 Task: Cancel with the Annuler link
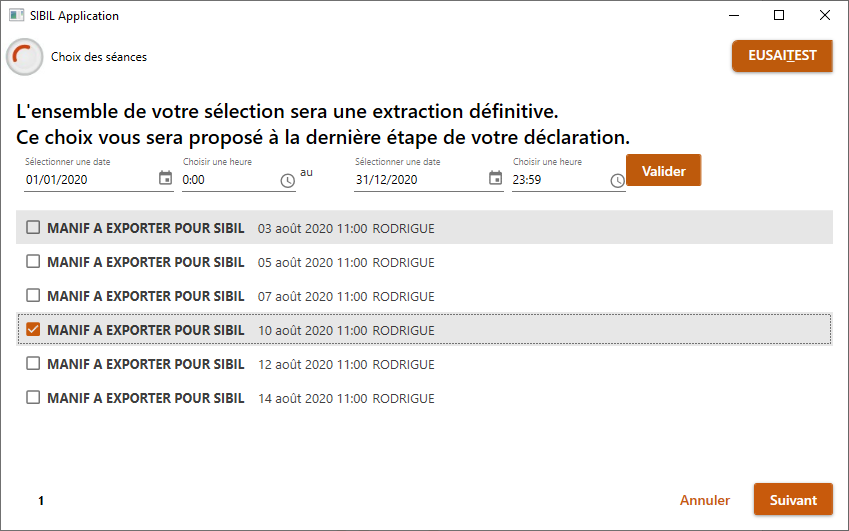[x=704, y=500]
